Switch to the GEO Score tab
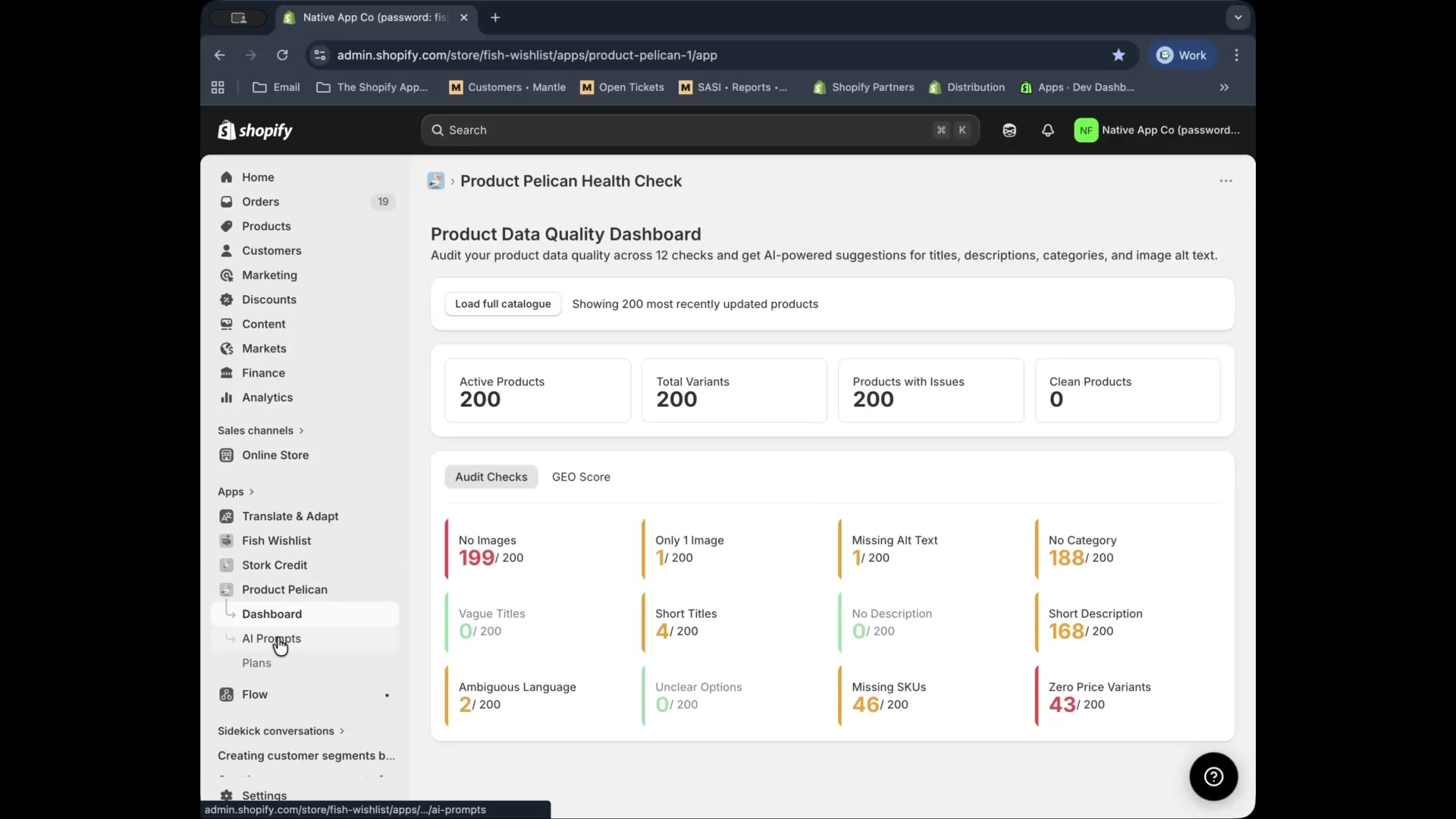The height and width of the screenshot is (819, 1456). point(581,477)
